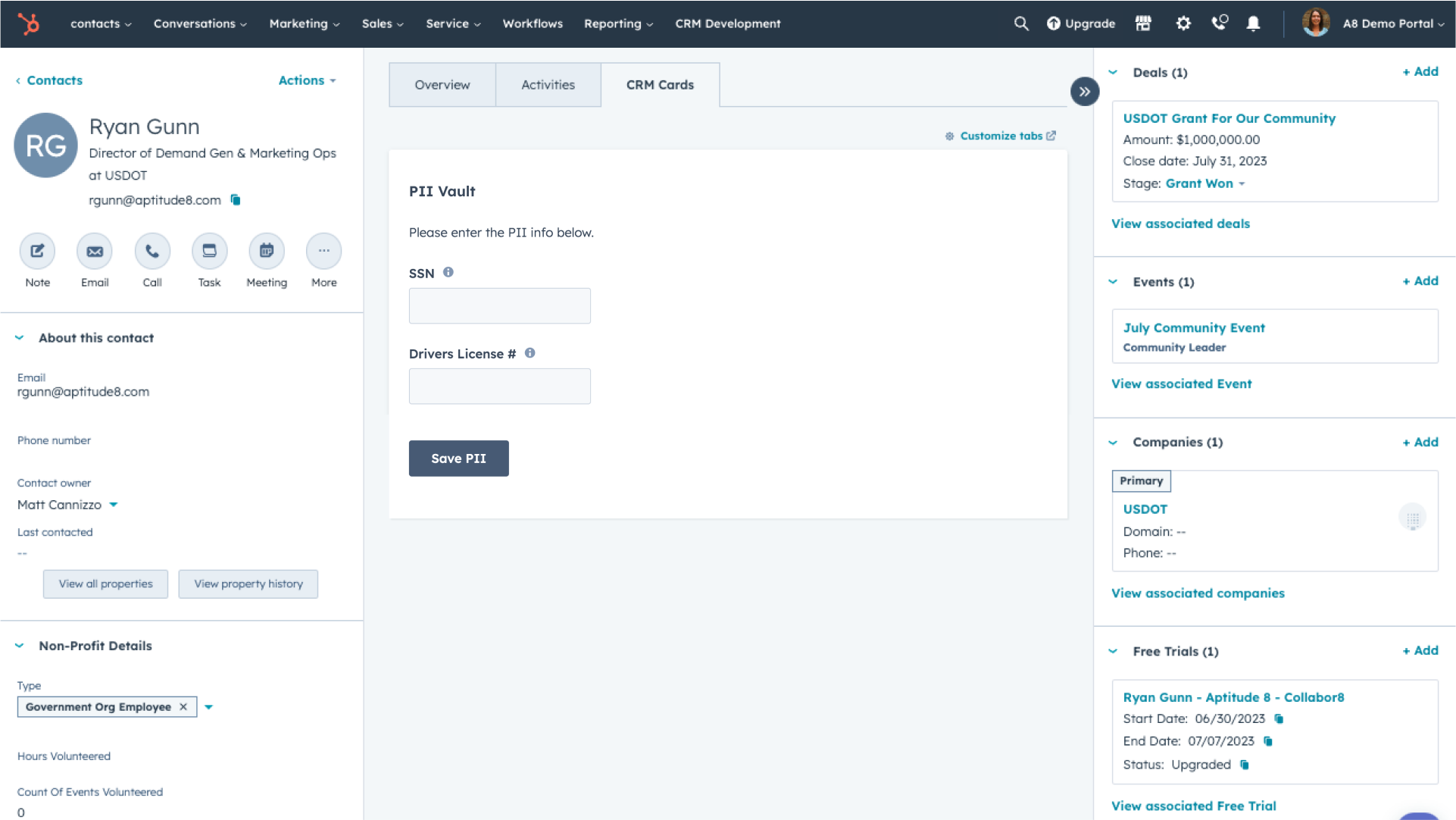Open the Reporting menu
This screenshot has height=820, width=1456.
[618, 23]
